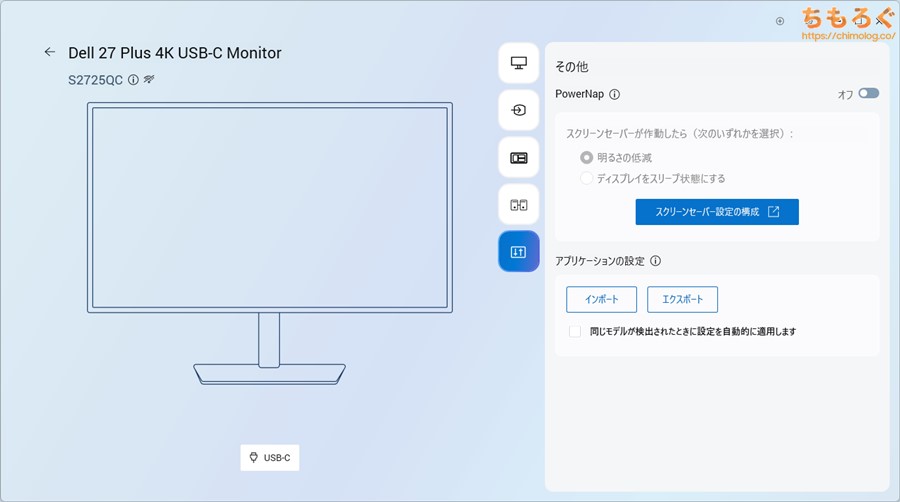Click the connection status icon beside S2725QC
Image resolution: width=900 pixels, height=502 pixels.
(148, 79)
